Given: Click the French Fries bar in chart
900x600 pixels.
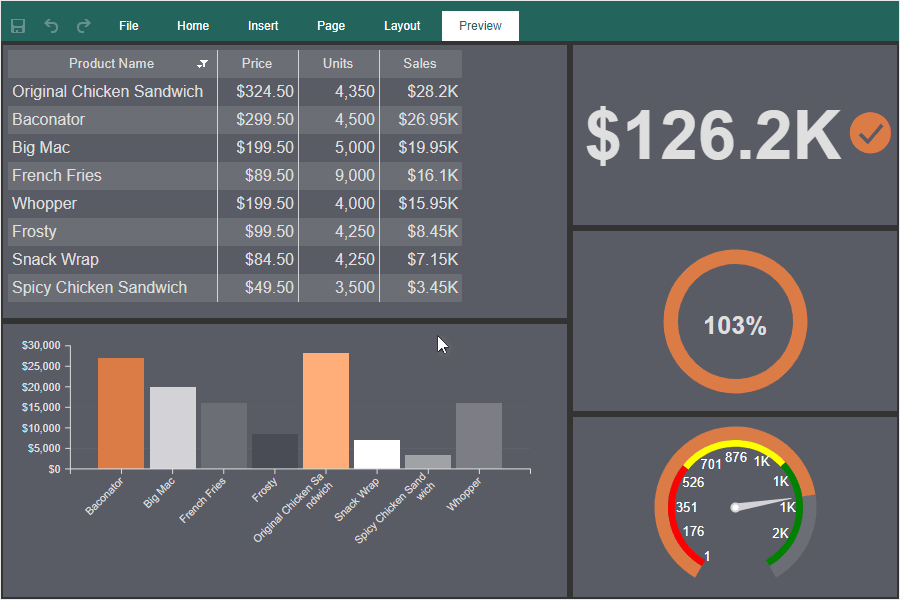Looking at the screenshot, I should [x=224, y=436].
